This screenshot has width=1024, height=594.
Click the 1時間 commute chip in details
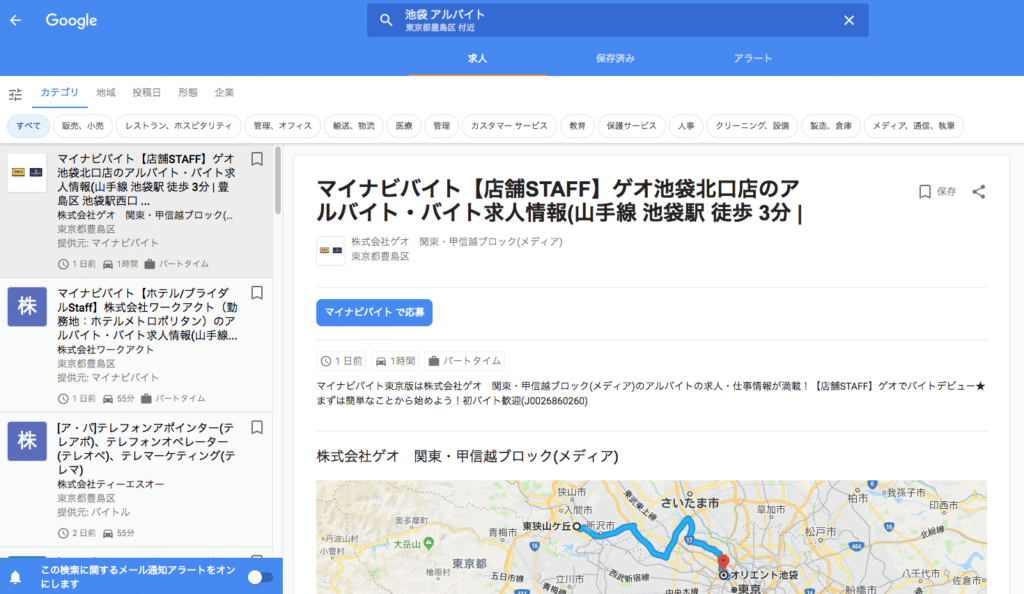(396, 361)
